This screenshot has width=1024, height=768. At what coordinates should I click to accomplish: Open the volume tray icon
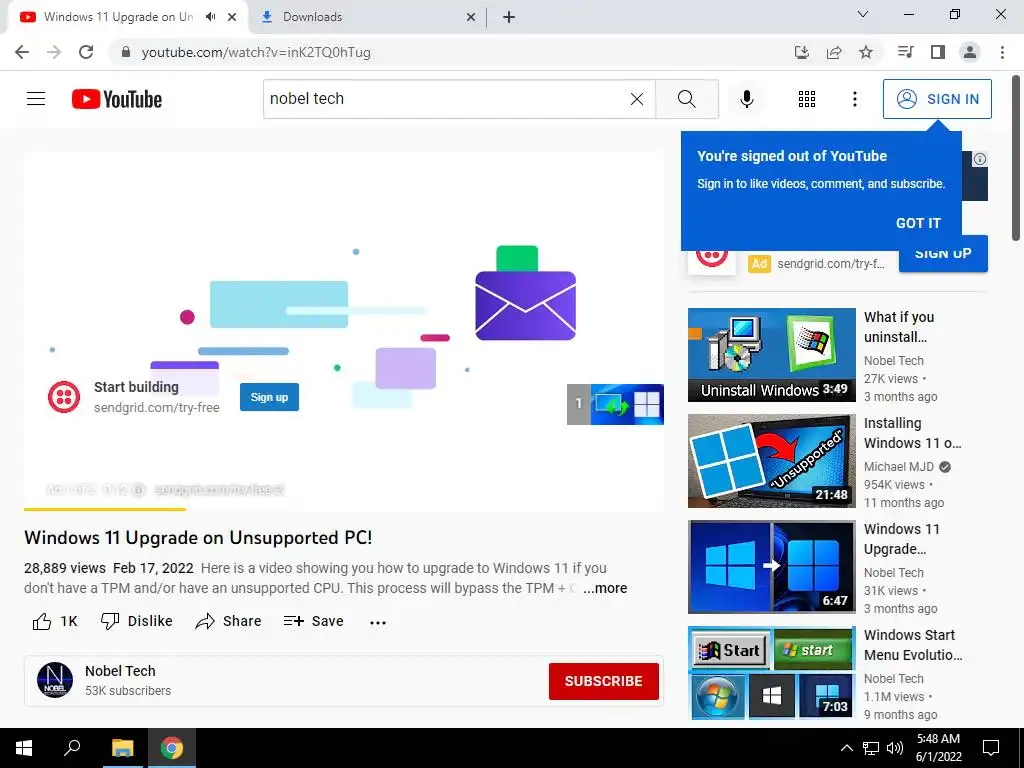[895, 748]
